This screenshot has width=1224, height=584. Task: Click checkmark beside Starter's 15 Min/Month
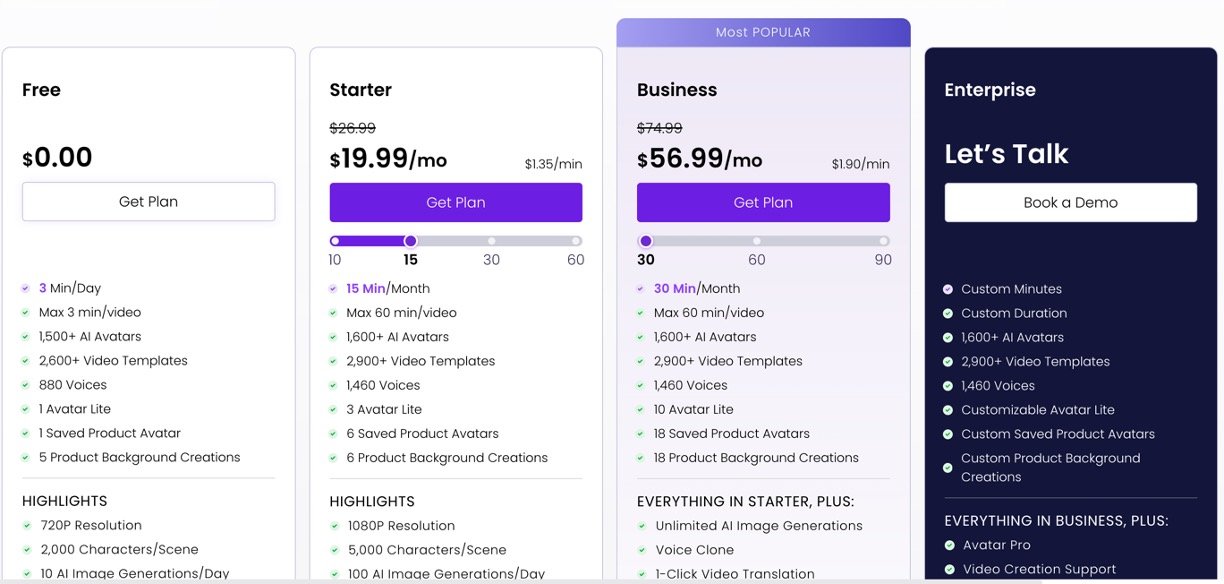click(333, 289)
